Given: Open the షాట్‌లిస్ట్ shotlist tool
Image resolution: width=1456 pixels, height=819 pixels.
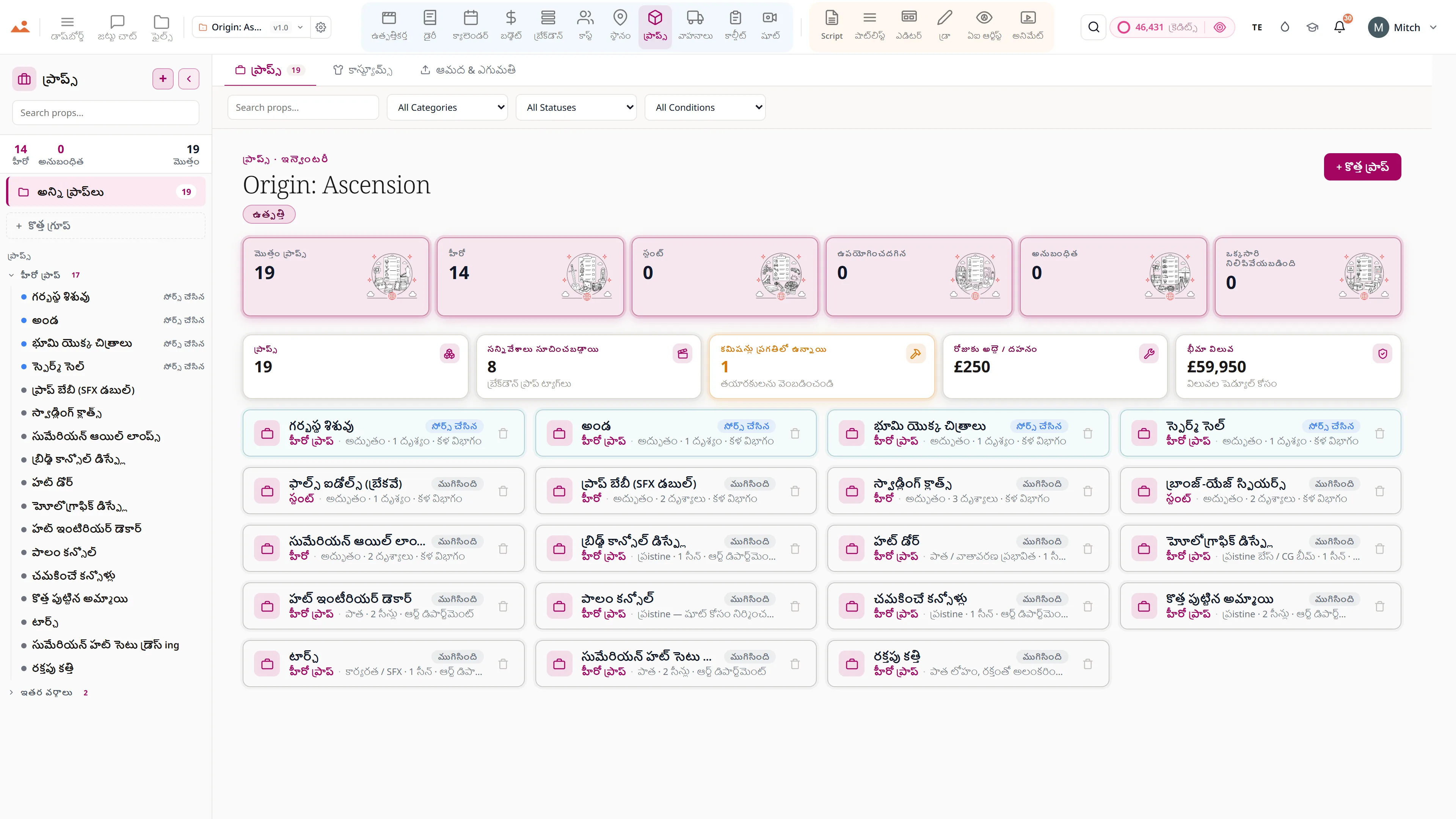Looking at the screenshot, I should (870, 26).
